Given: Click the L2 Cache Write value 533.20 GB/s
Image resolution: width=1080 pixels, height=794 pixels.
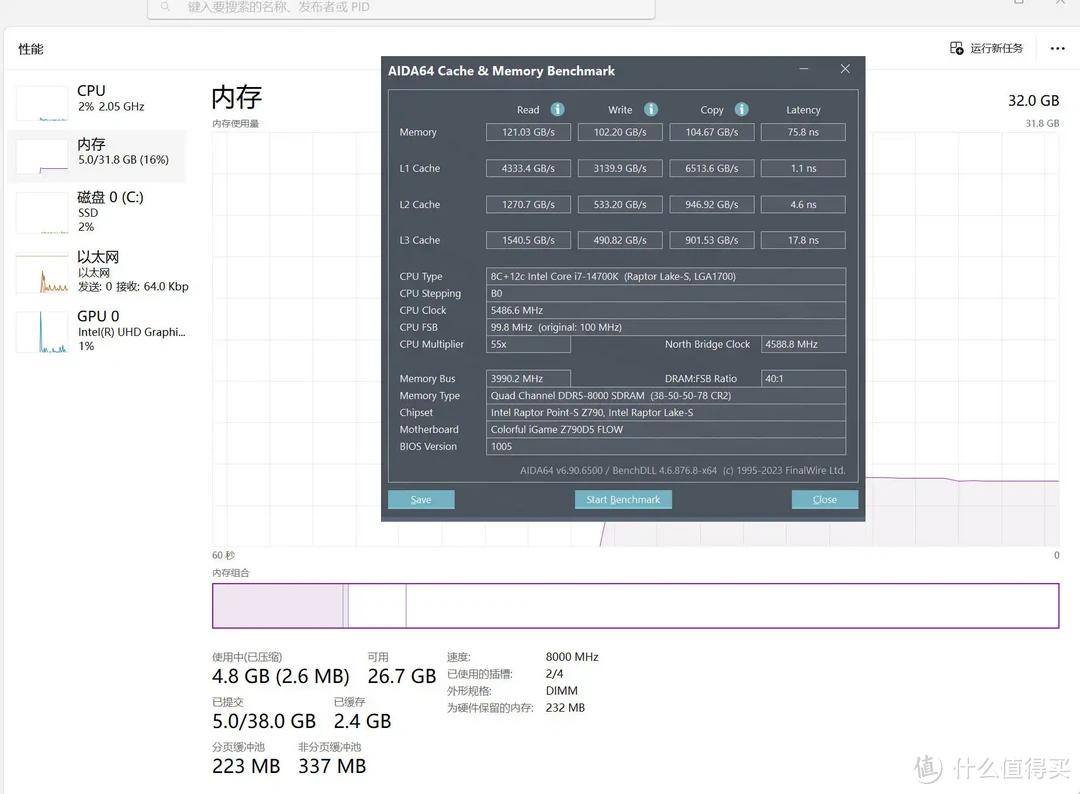Looking at the screenshot, I should pyautogui.click(x=620, y=205).
